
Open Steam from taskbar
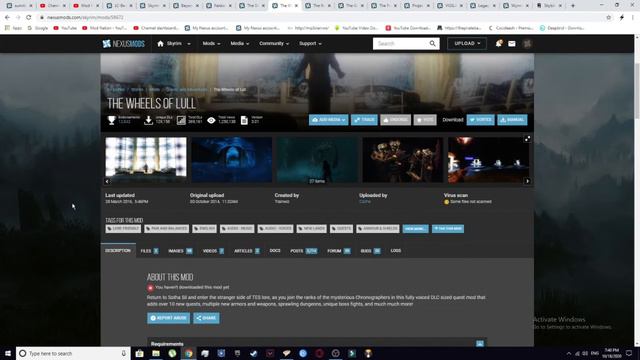[x=253, y=353]
